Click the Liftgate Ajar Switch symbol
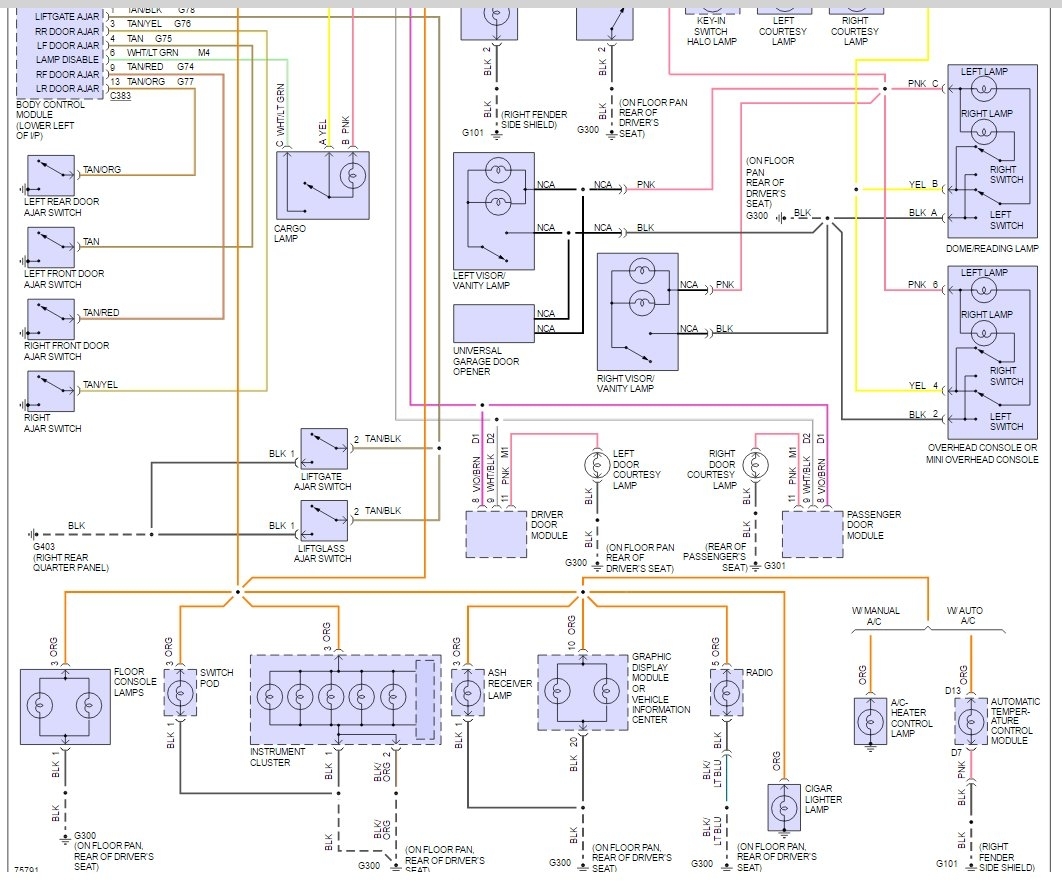 (x=324, y=448)
